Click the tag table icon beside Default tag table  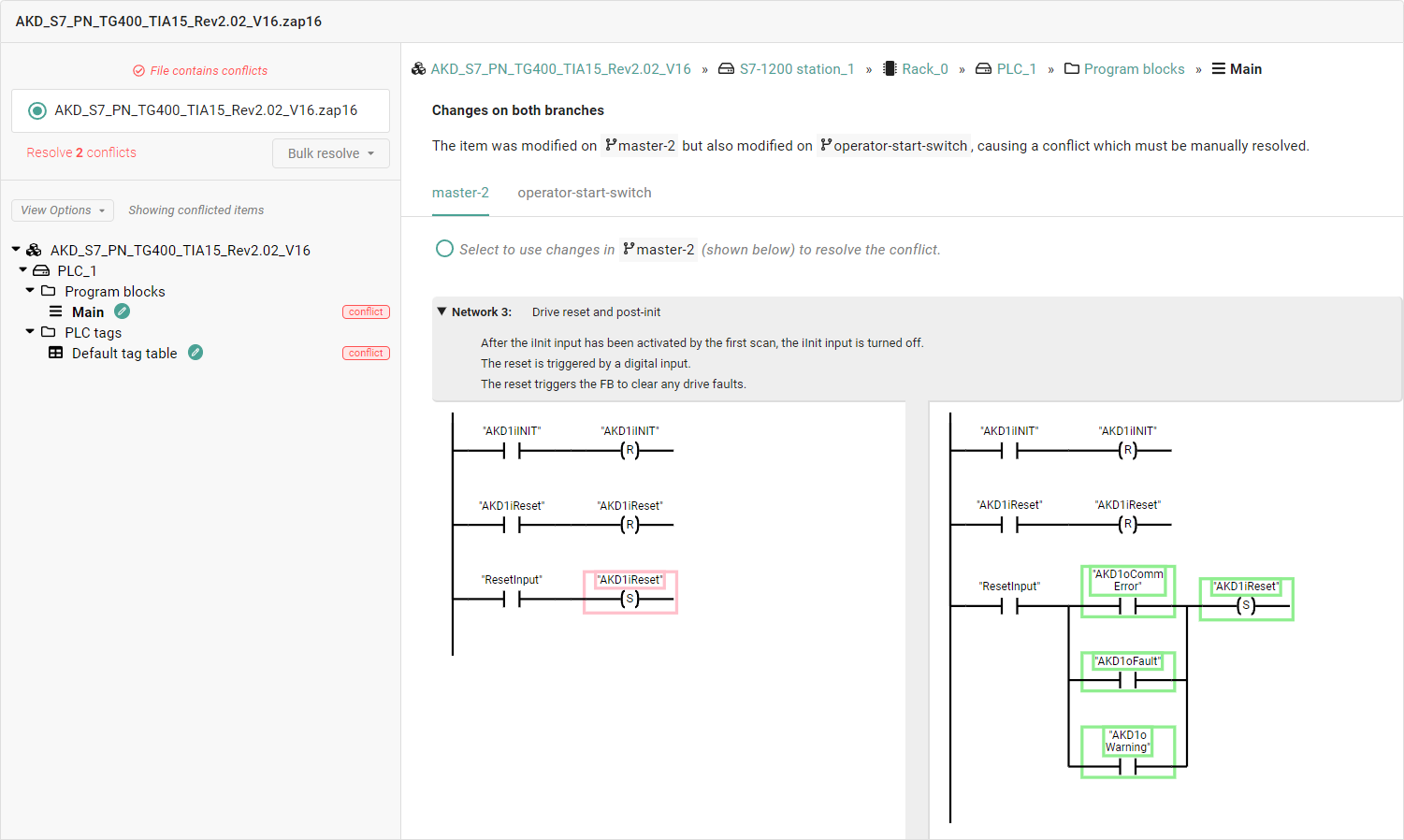pyautogui.click(x=56, y=353)
